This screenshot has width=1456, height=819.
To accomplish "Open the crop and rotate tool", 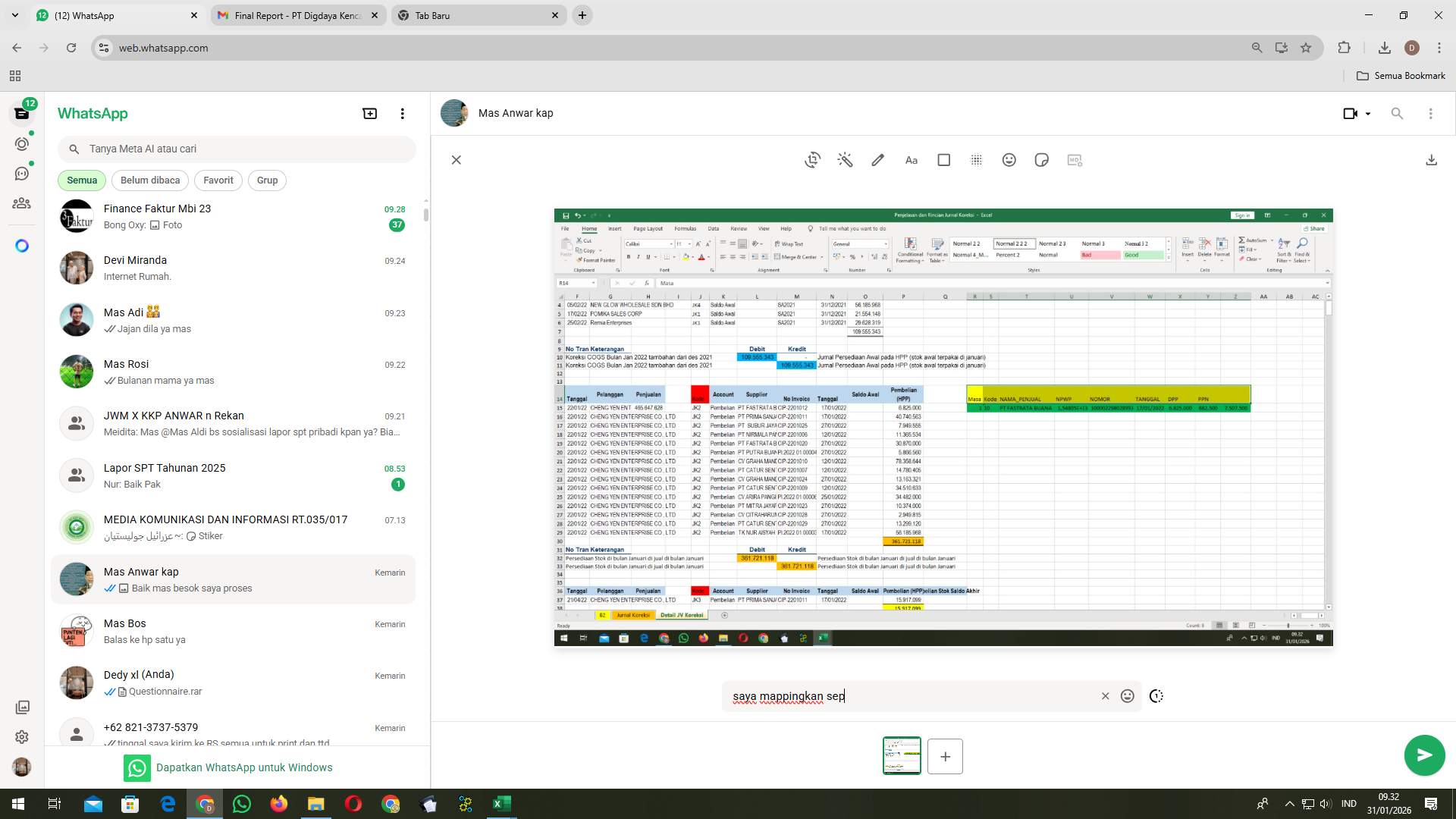I will (x=812, y=160).
